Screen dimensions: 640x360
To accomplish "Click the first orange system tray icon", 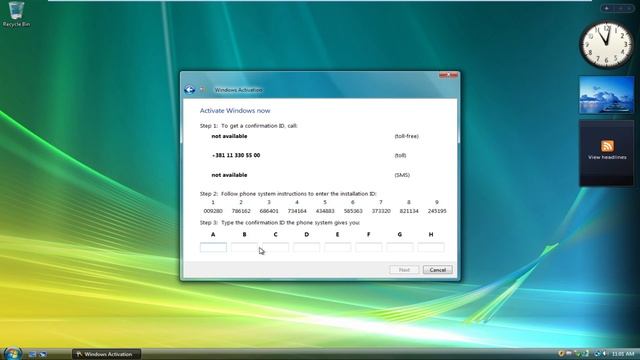I will coord(561,353).
